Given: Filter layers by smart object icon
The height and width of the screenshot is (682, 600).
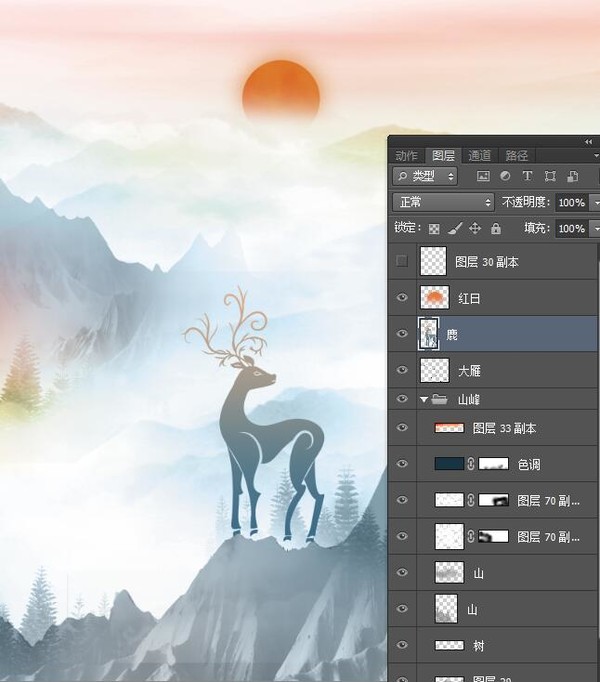Looking at the screenshot, I should [x=573, y=176].
